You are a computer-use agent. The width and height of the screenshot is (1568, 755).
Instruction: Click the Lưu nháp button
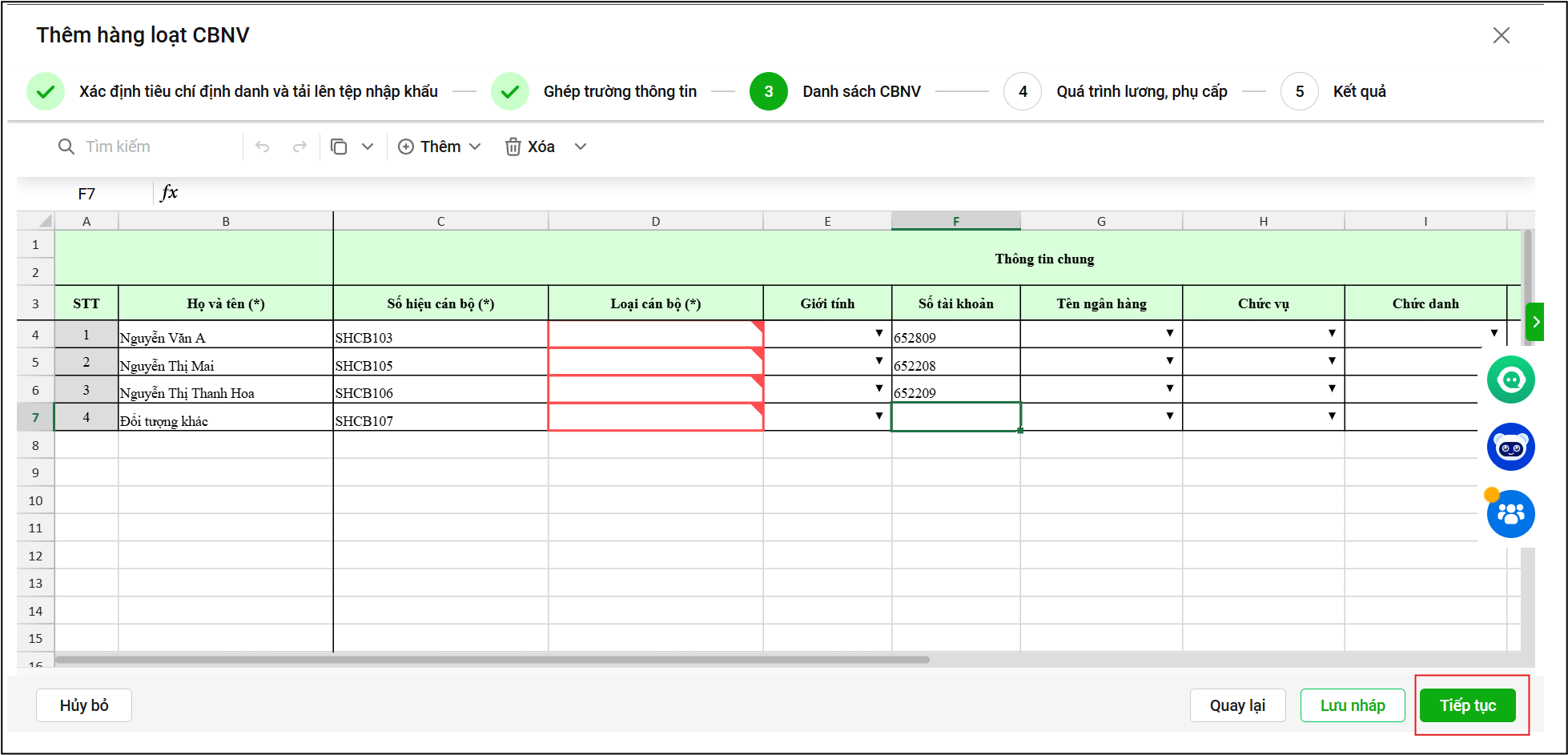coord(1352,705)
